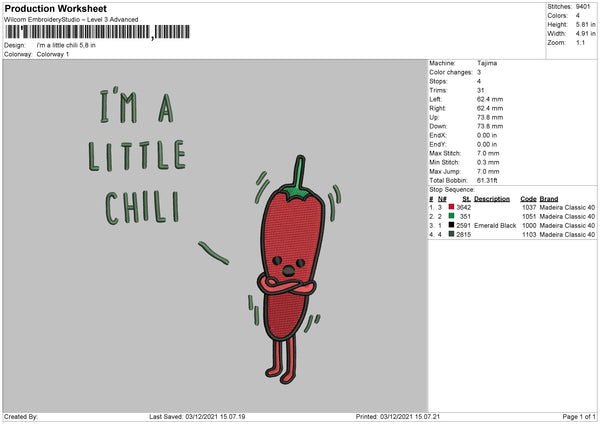
Task: Click the red chili pepper design preview
Action: tap(292, 270)
